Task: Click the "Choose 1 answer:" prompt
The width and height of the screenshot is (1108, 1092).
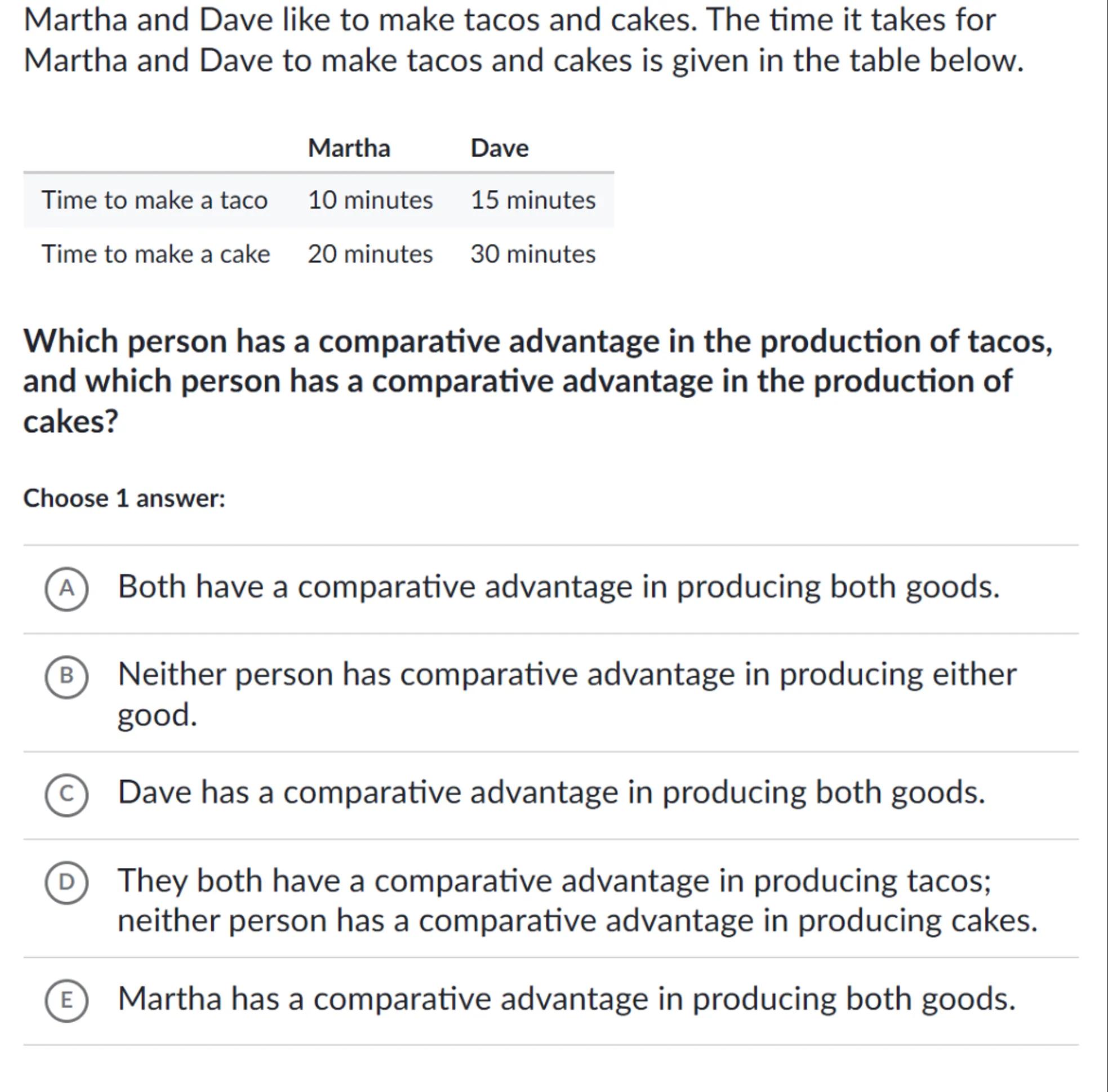Action: [124, 498]
